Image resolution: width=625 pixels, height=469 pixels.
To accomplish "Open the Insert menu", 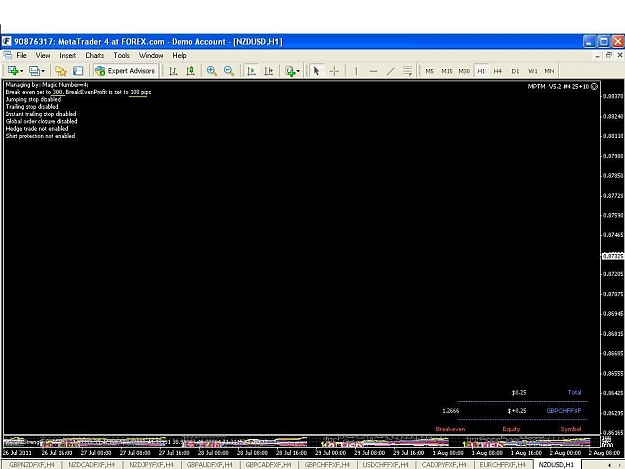I will (67, 55).
